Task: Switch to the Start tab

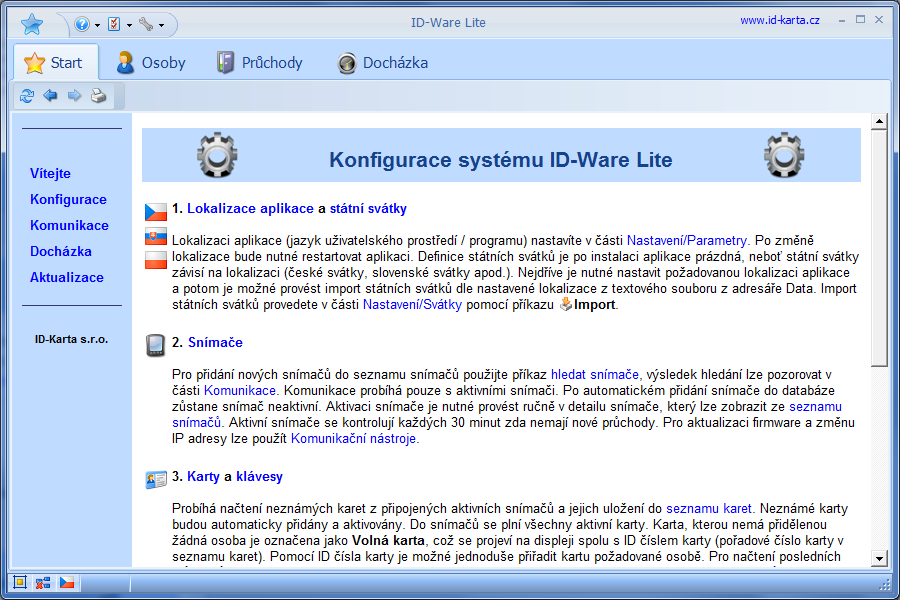Action: click(x=55, y=63)
